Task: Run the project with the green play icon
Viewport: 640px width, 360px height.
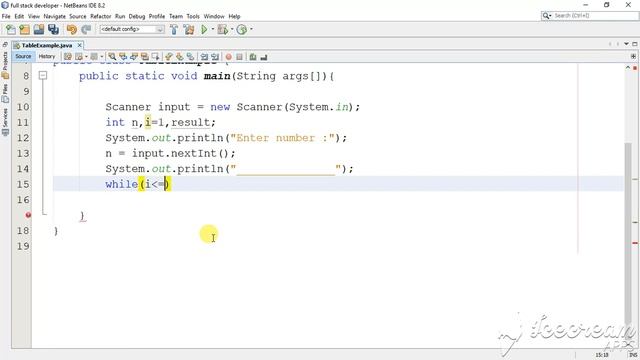Action: (x=204, y=29)
